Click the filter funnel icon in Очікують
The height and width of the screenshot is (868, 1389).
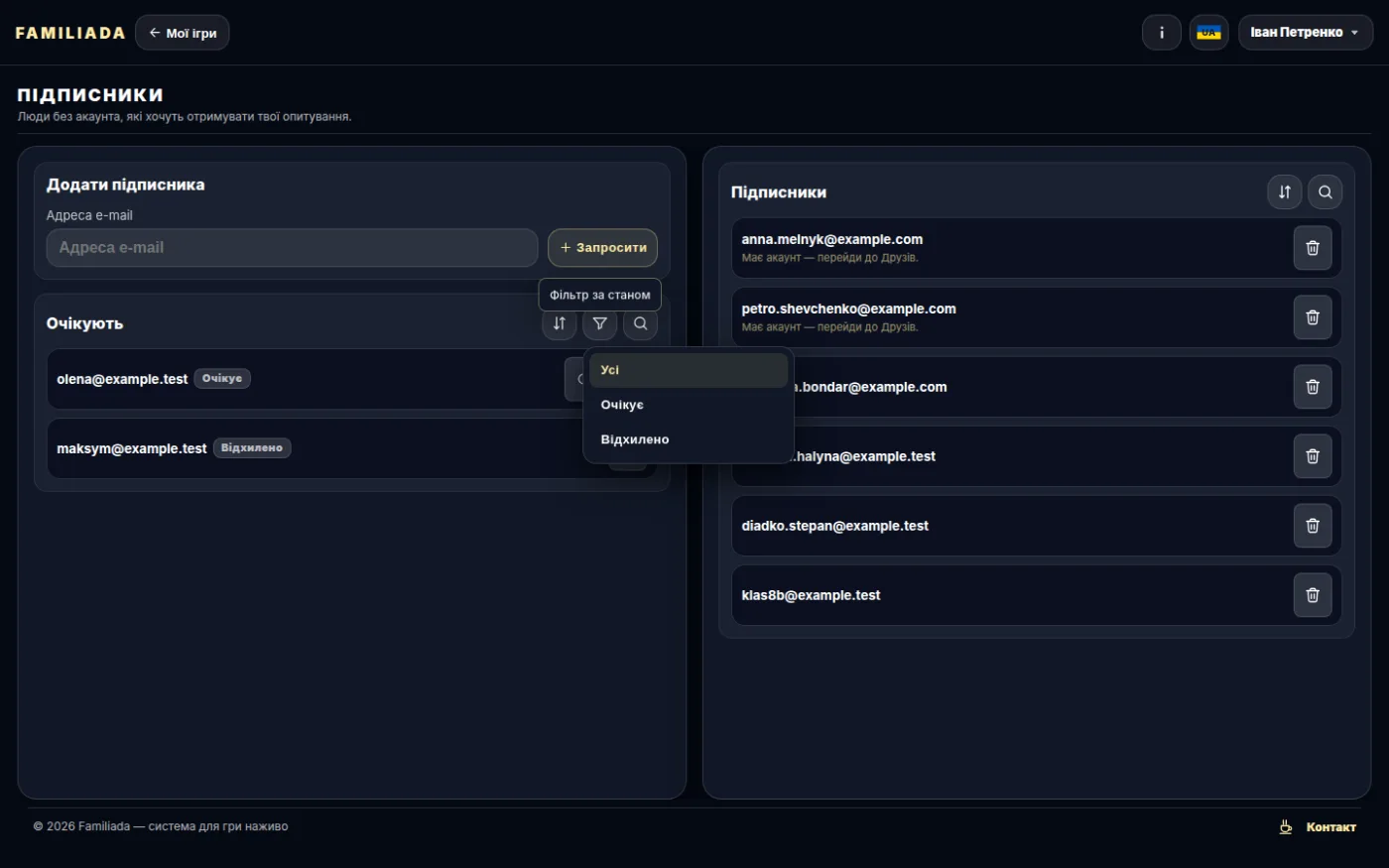[600, 323]
